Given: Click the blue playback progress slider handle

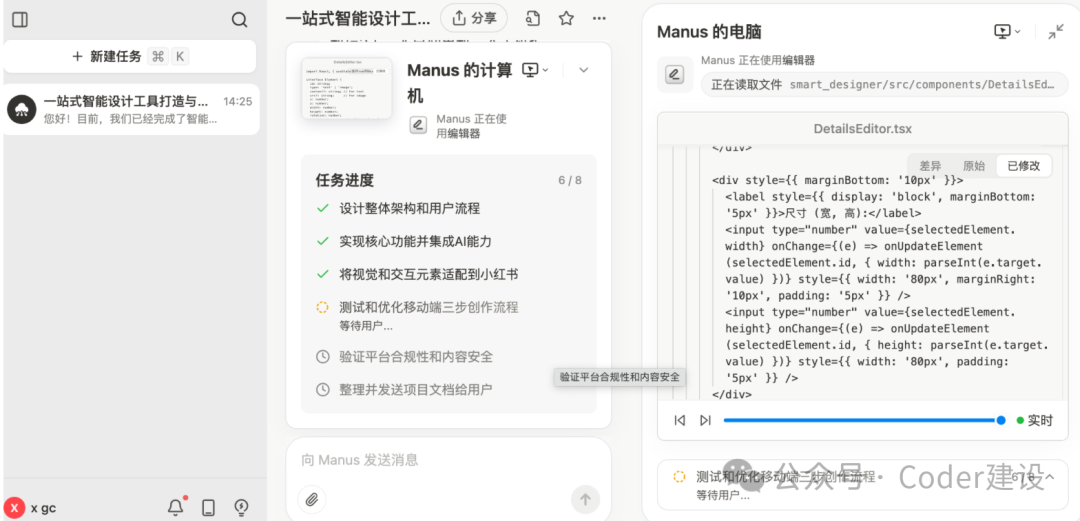Looking at the screenshot, I should tap(1001, 420).
